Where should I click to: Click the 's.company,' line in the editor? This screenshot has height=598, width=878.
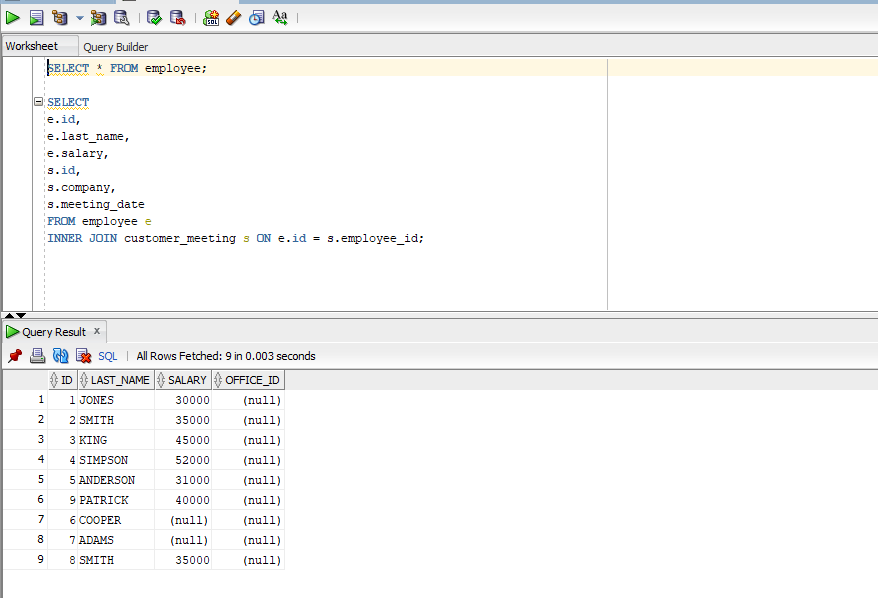81,188
